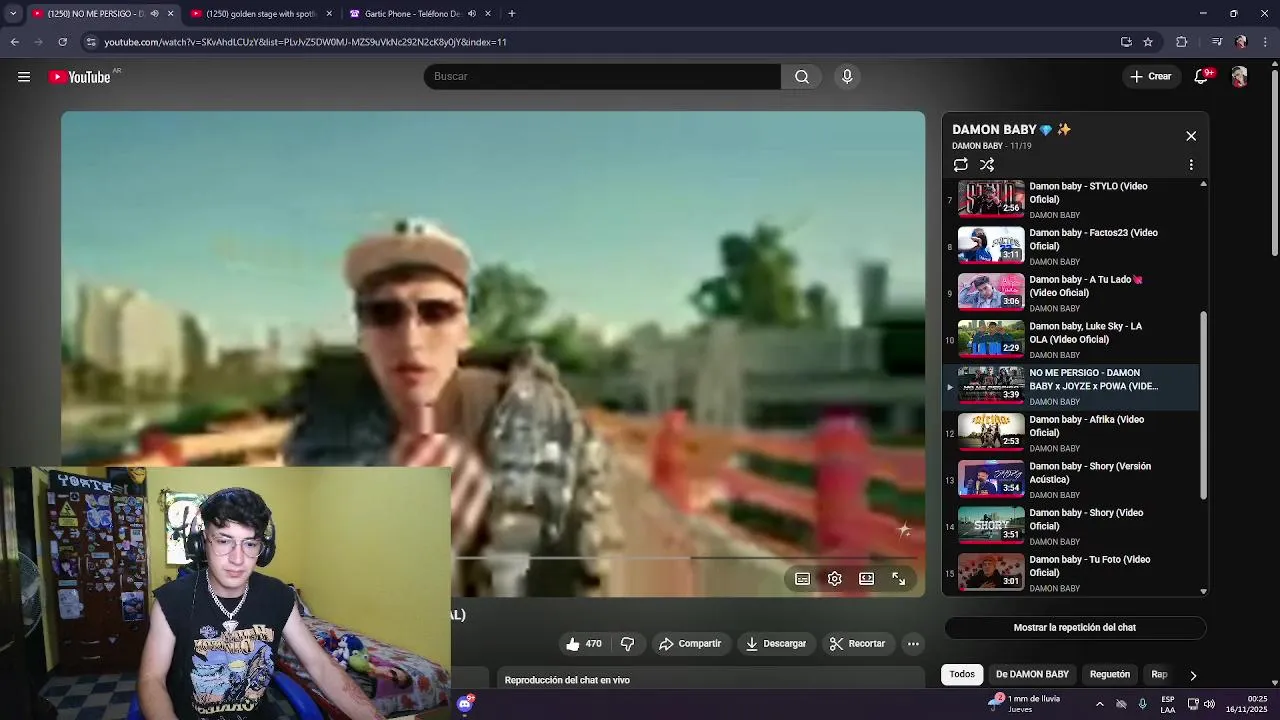Click the playlist panel's scroll-down arrow
1280x720 pixels.
(1203, 591)
